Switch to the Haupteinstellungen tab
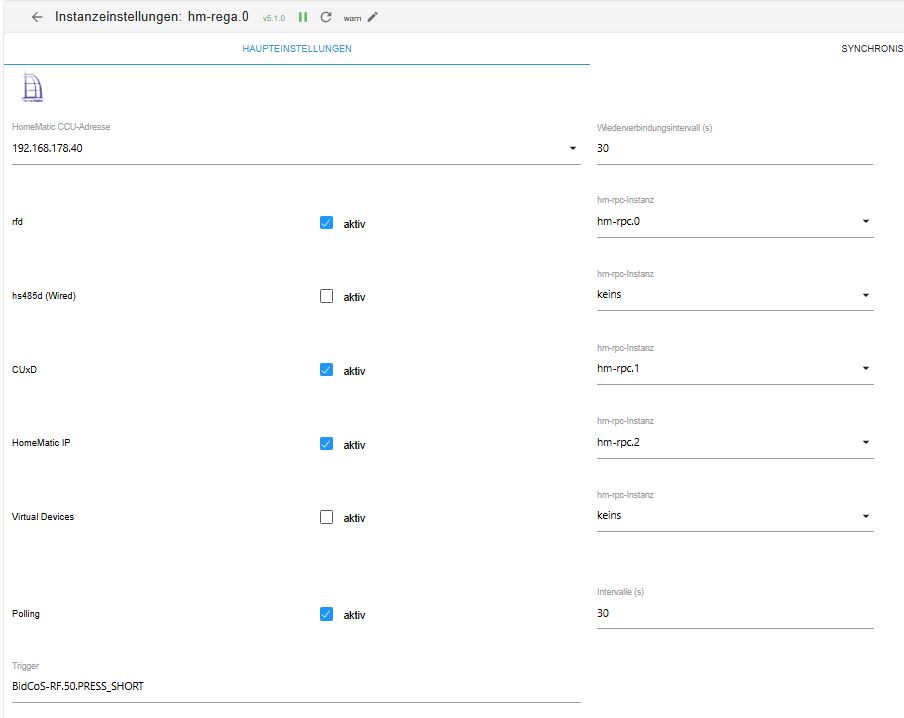Screen dimensions: 904x718 click(297, 48)
